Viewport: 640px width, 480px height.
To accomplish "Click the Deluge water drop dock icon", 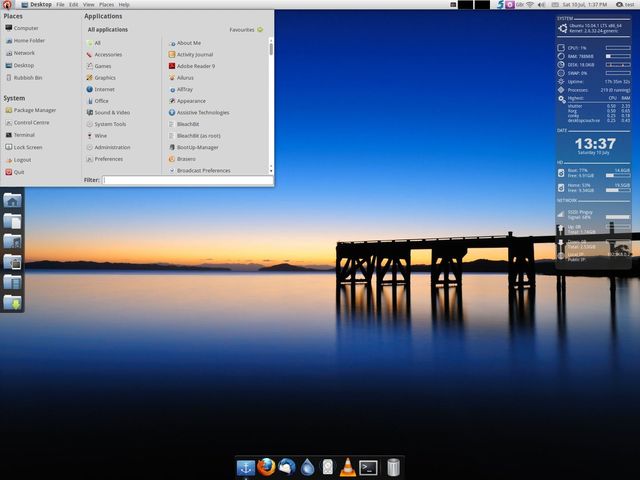I will (x=308, y=467).
